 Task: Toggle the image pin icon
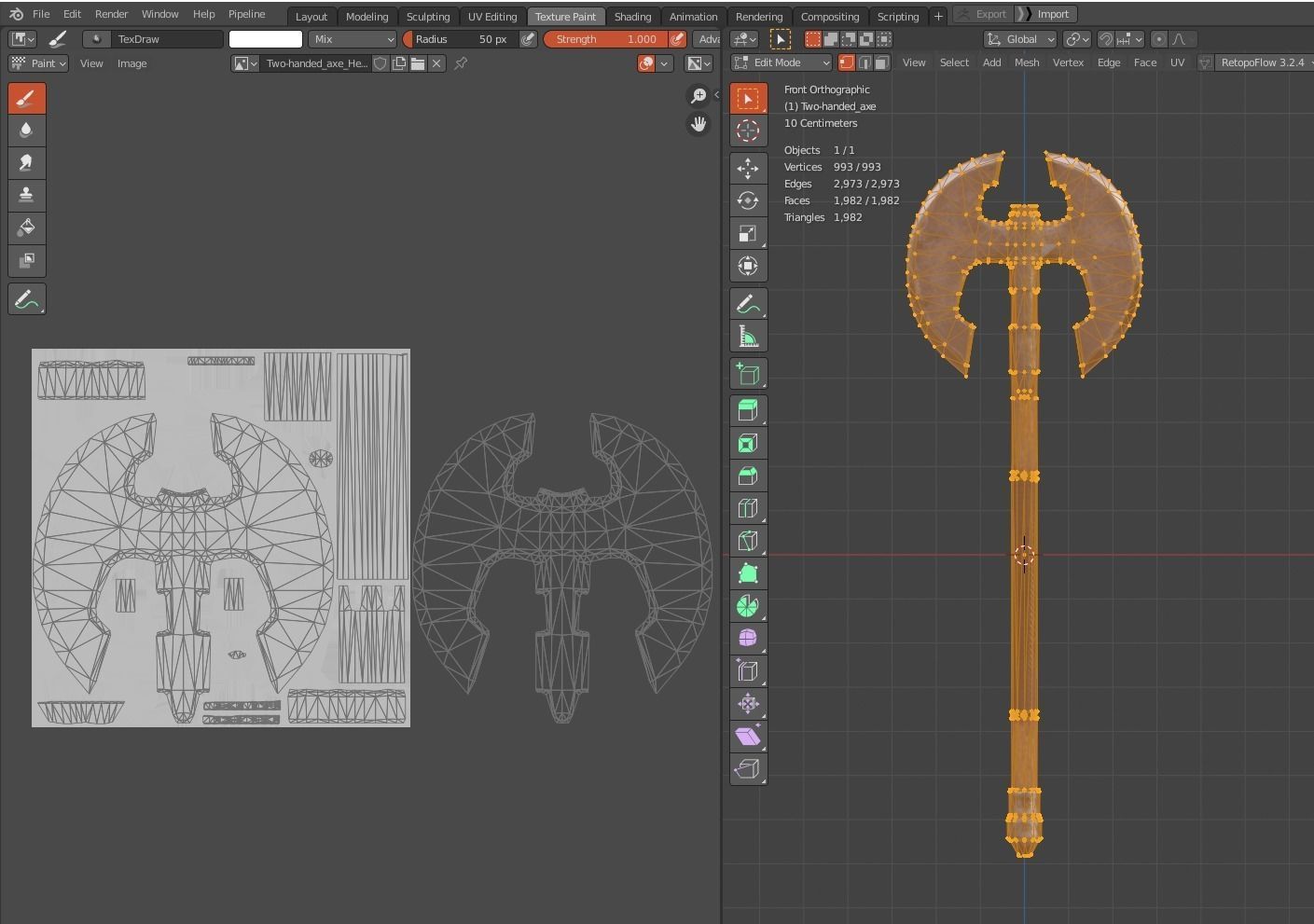tap(461, 63)
